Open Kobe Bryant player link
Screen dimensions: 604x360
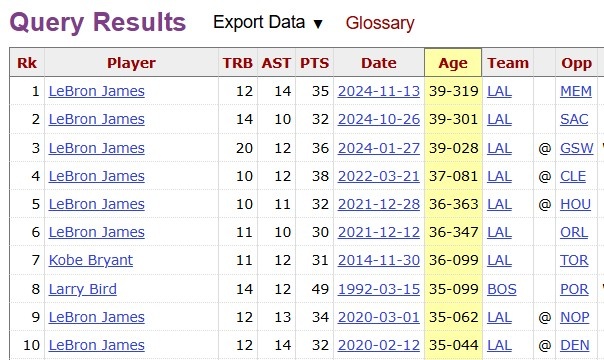[x=91, y=260]
